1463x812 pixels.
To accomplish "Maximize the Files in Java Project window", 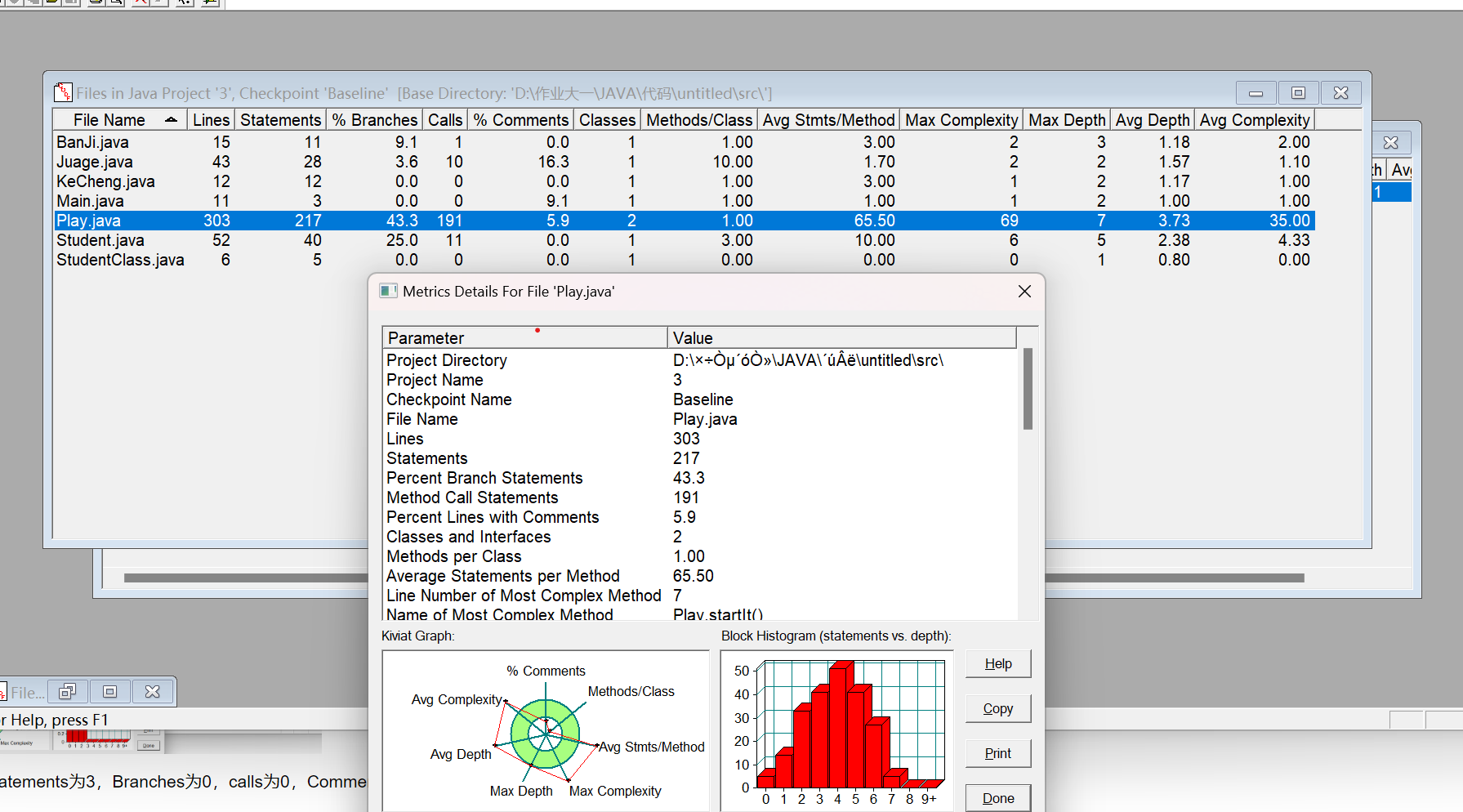I will point(1298,93).
